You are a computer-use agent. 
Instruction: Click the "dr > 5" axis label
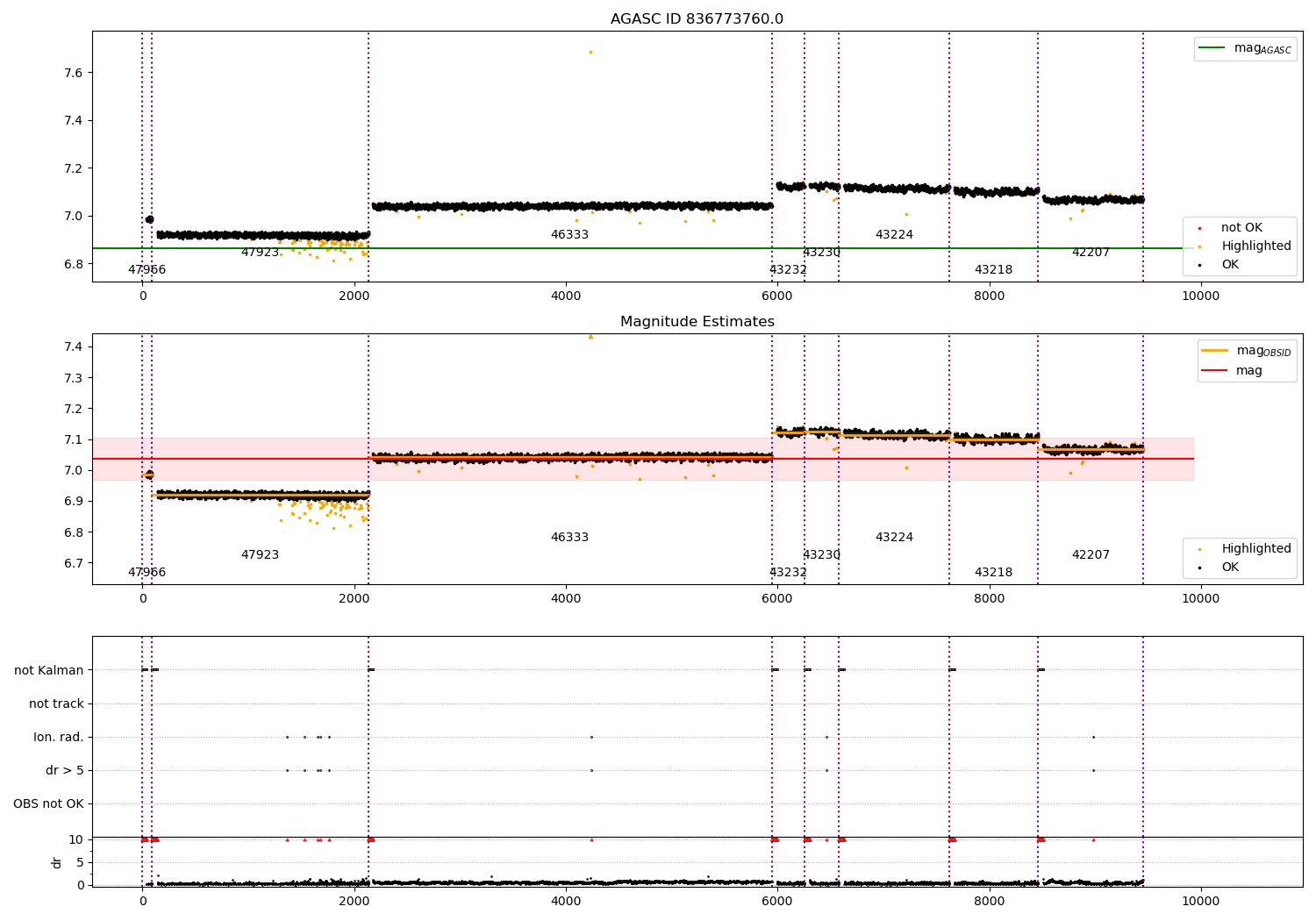(65, 770)
